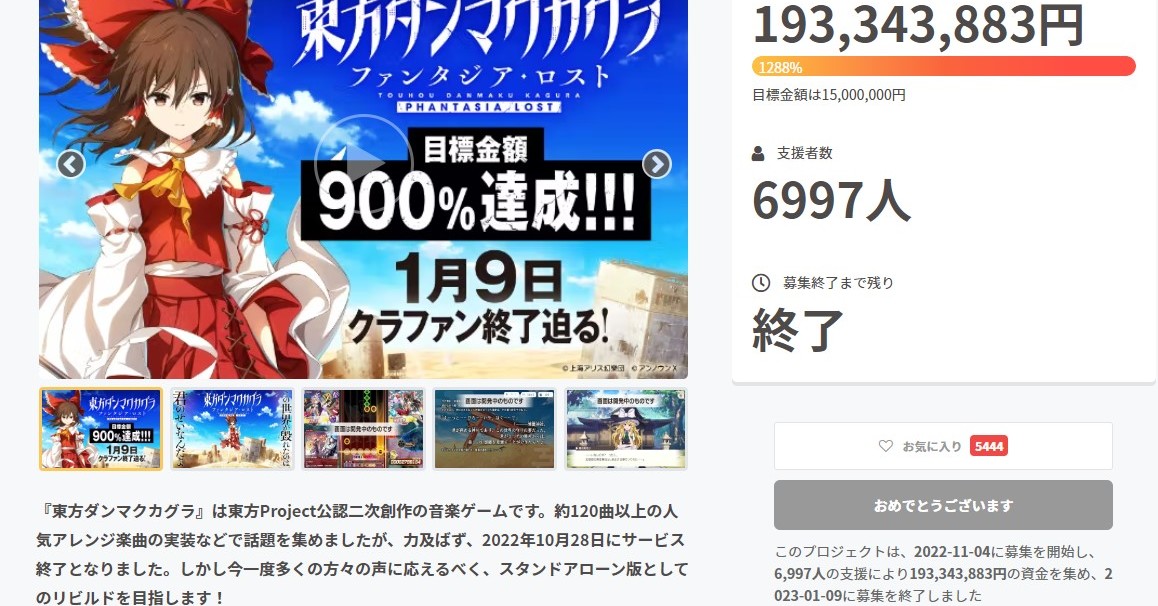The height and width of the screenshot is (606, 1158).
Task: Open the fifth thumbnail with witch character
Action: pyautogui.click(x=626, y=430)
